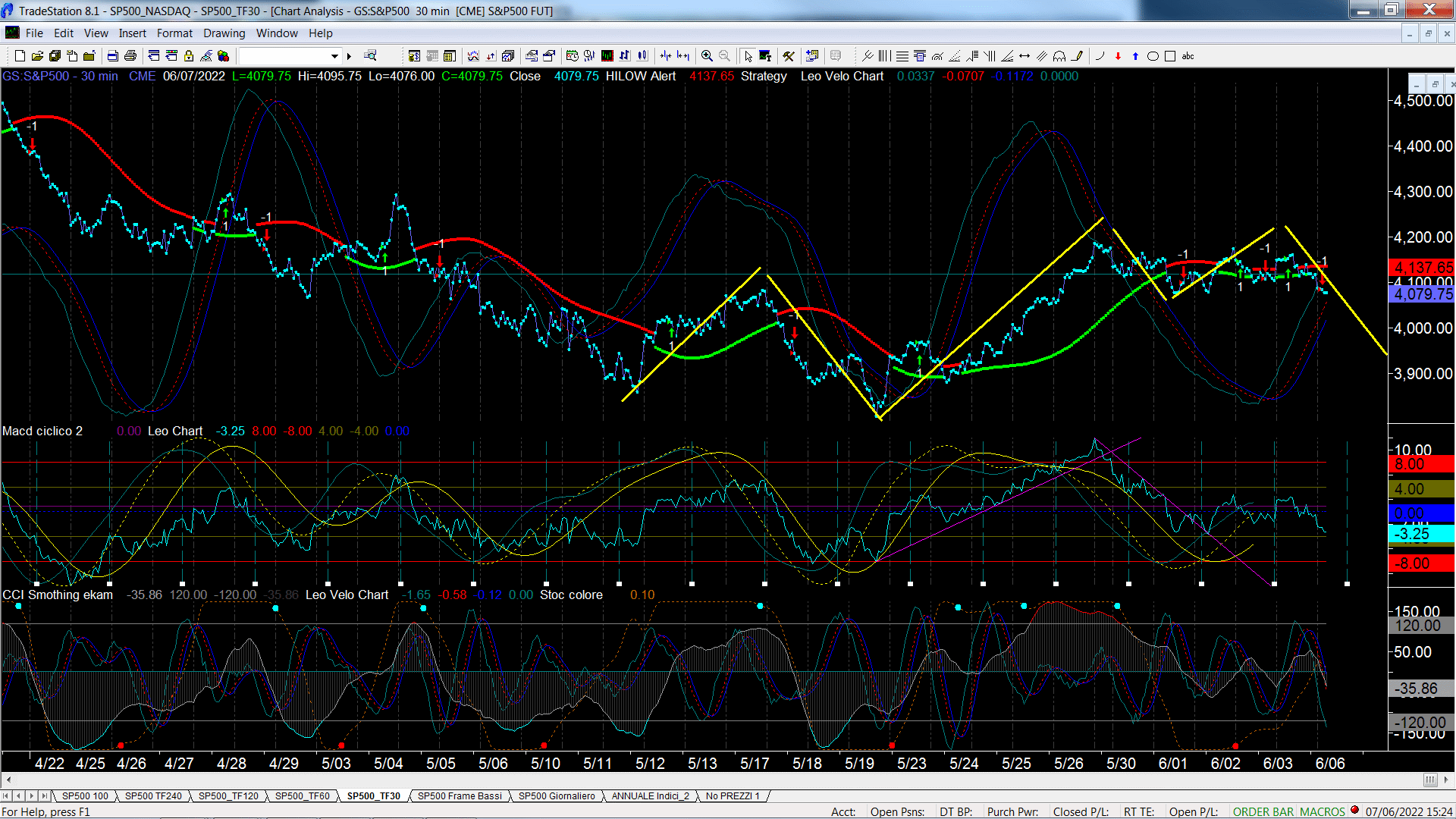The height and width of the screenshot is (819, 1456).
Task: Select the abc text drawing tool
Action: tap(1188, 56)
